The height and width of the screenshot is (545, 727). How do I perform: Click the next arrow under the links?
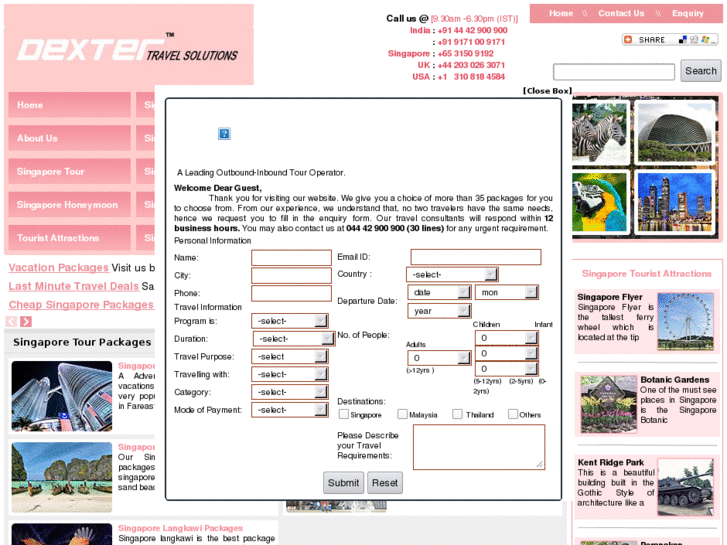point(26,321)
